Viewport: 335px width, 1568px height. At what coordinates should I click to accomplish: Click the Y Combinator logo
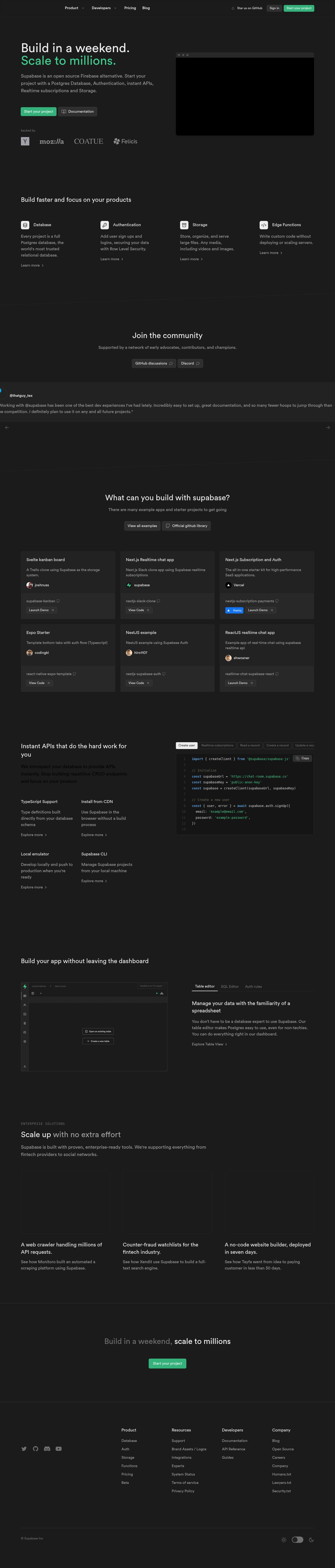[25, 141]
